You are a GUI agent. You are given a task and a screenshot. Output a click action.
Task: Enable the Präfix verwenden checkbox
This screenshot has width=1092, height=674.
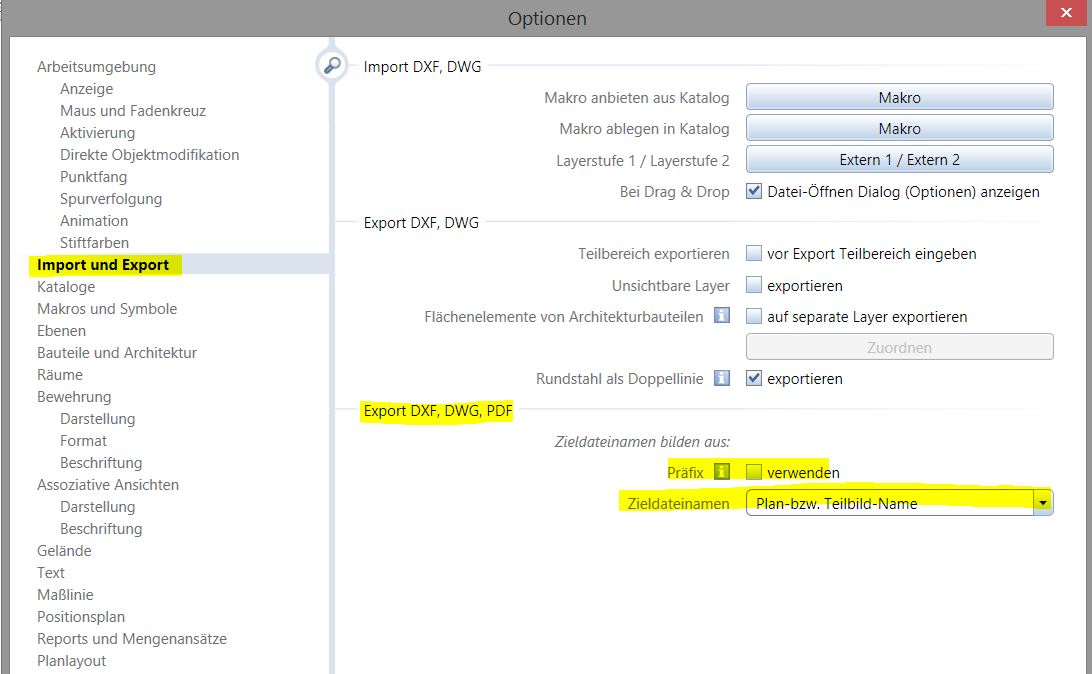(755, 472)
